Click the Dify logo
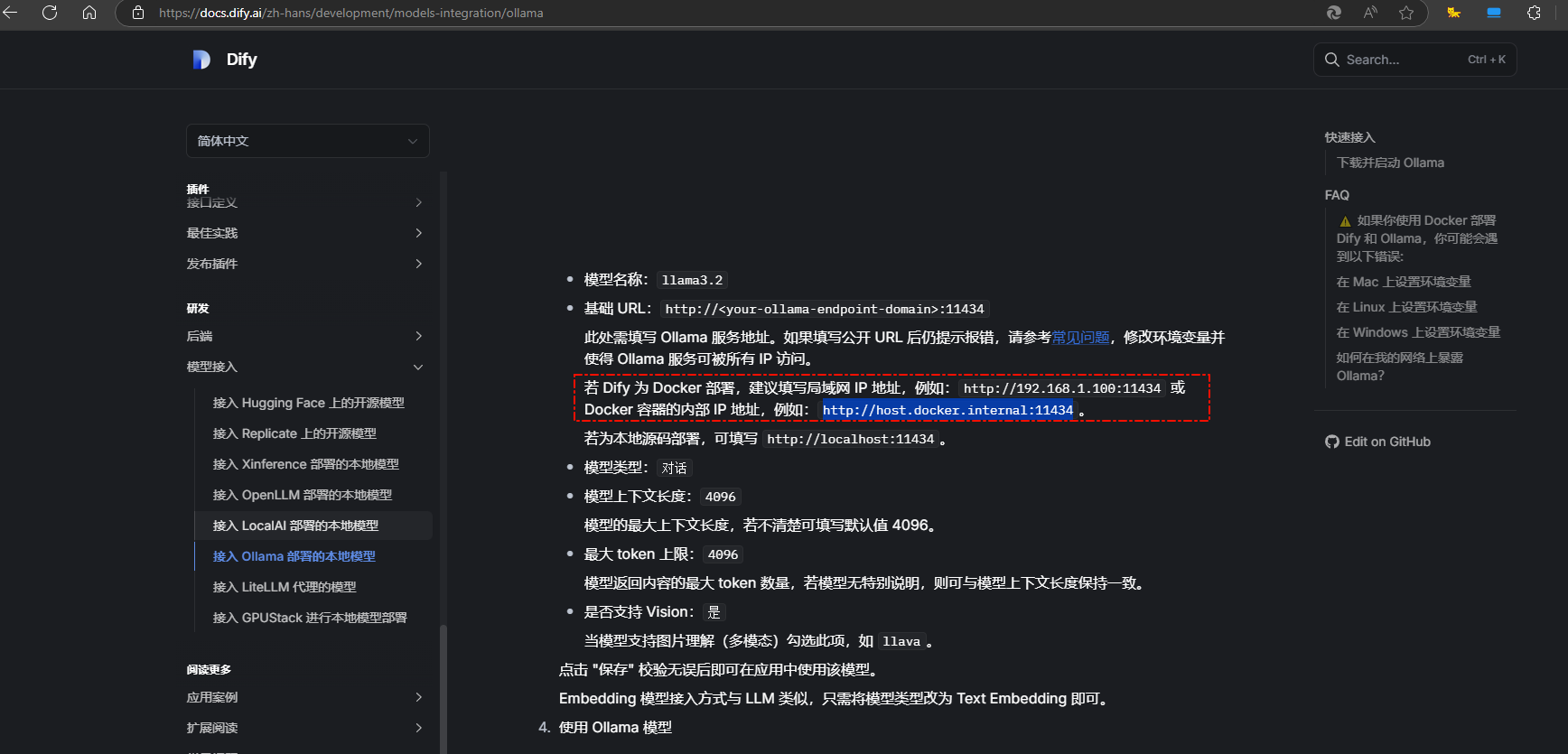Image resolution: width=1568 pixels, height=754 pixels. (201, 60)
